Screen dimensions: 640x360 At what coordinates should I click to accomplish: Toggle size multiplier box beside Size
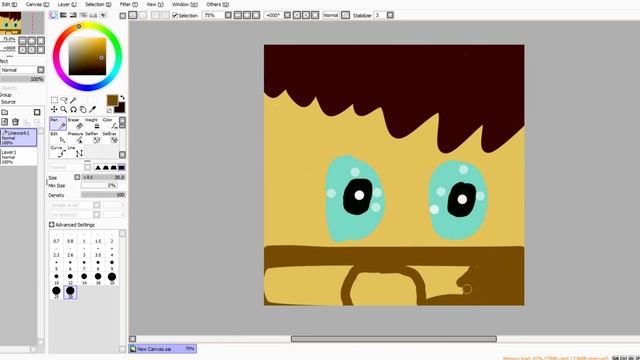tap(77, 177)
